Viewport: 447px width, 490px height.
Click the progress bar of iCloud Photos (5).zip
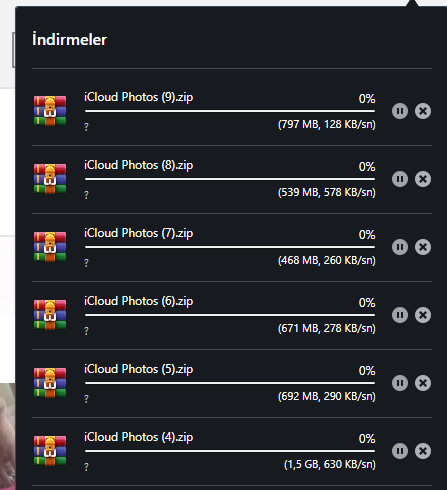(230, 383)
